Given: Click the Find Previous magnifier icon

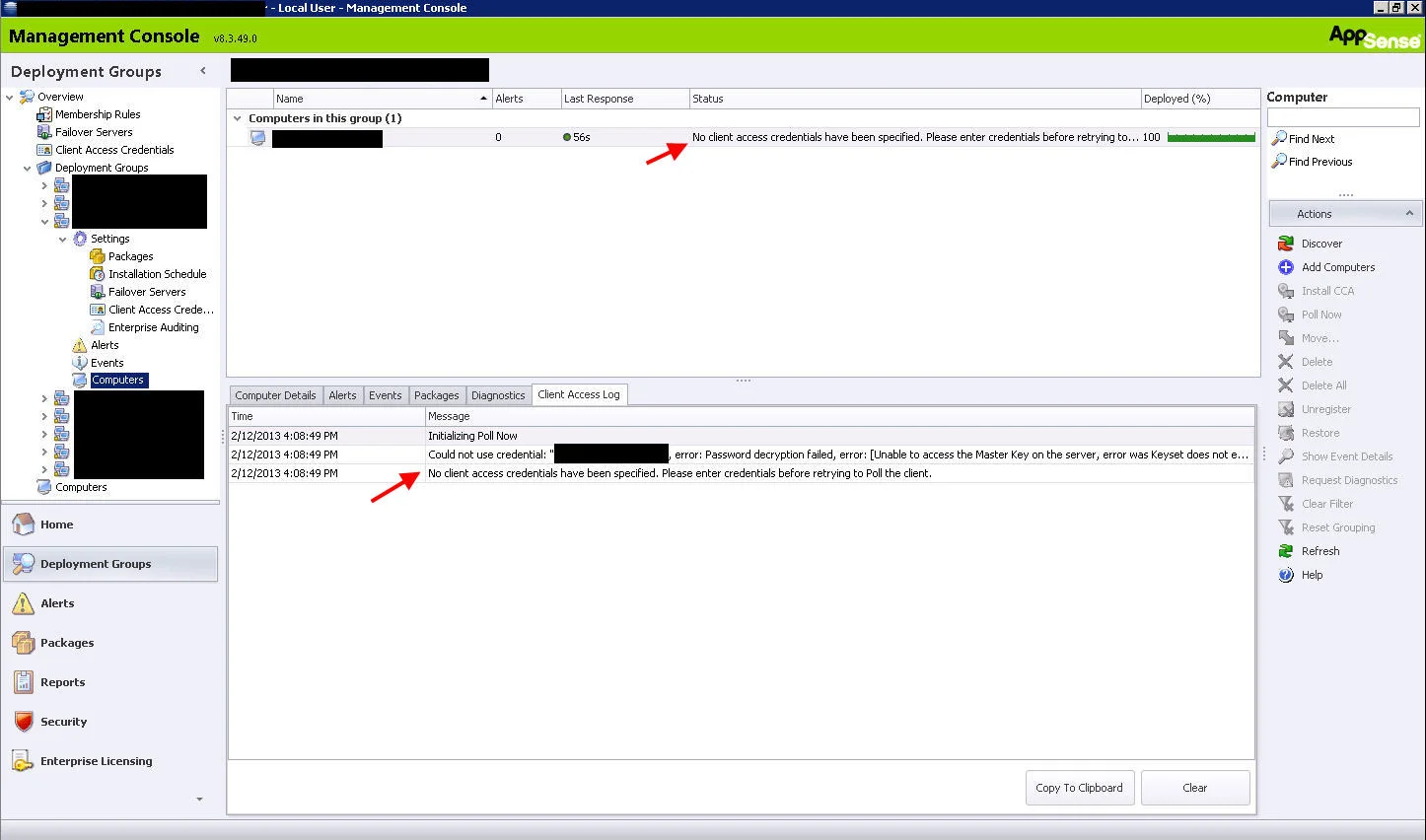Looking at the screenshot, I should [1279, 162].
